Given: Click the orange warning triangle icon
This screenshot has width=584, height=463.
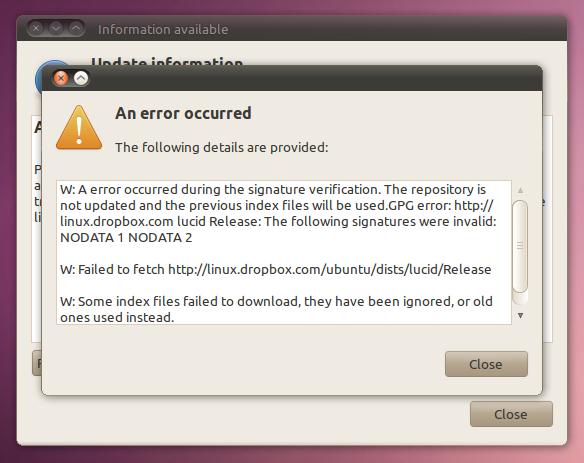Looking at the screenshot, I should click(79, 128).
